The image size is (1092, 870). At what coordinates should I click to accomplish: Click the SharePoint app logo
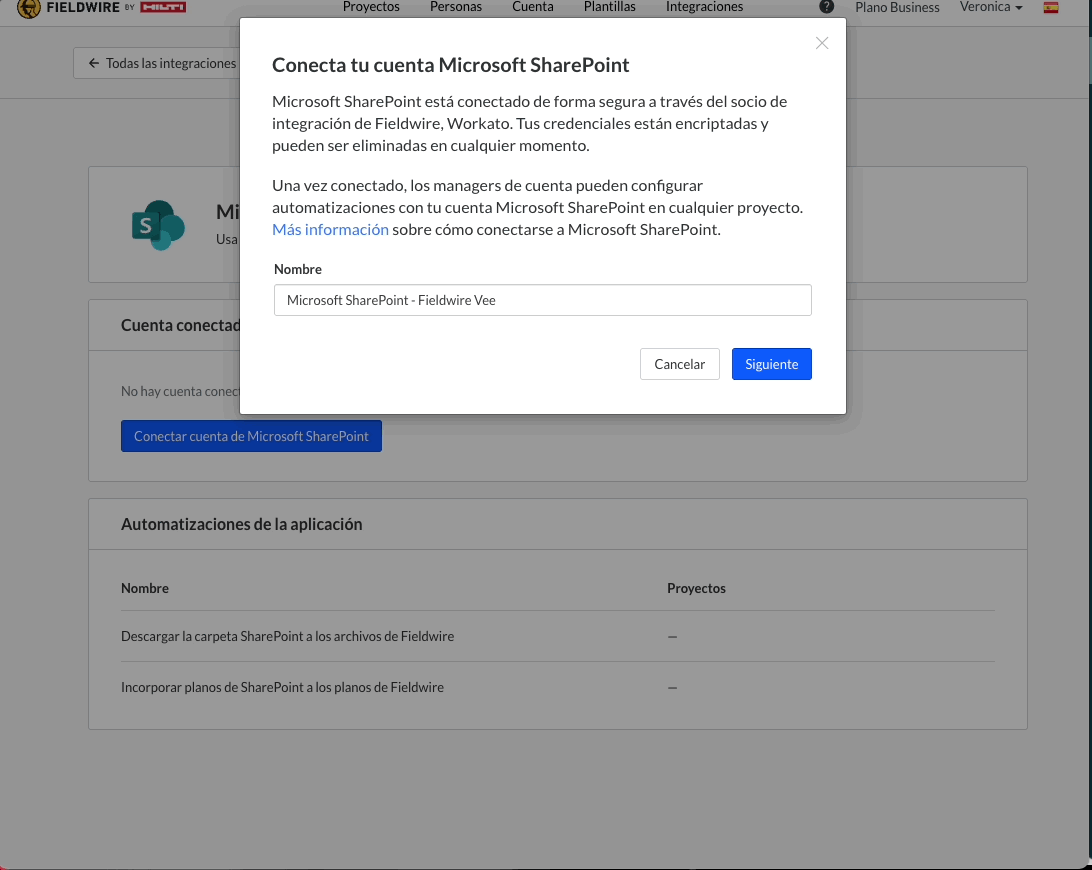(x=158, y=225)
